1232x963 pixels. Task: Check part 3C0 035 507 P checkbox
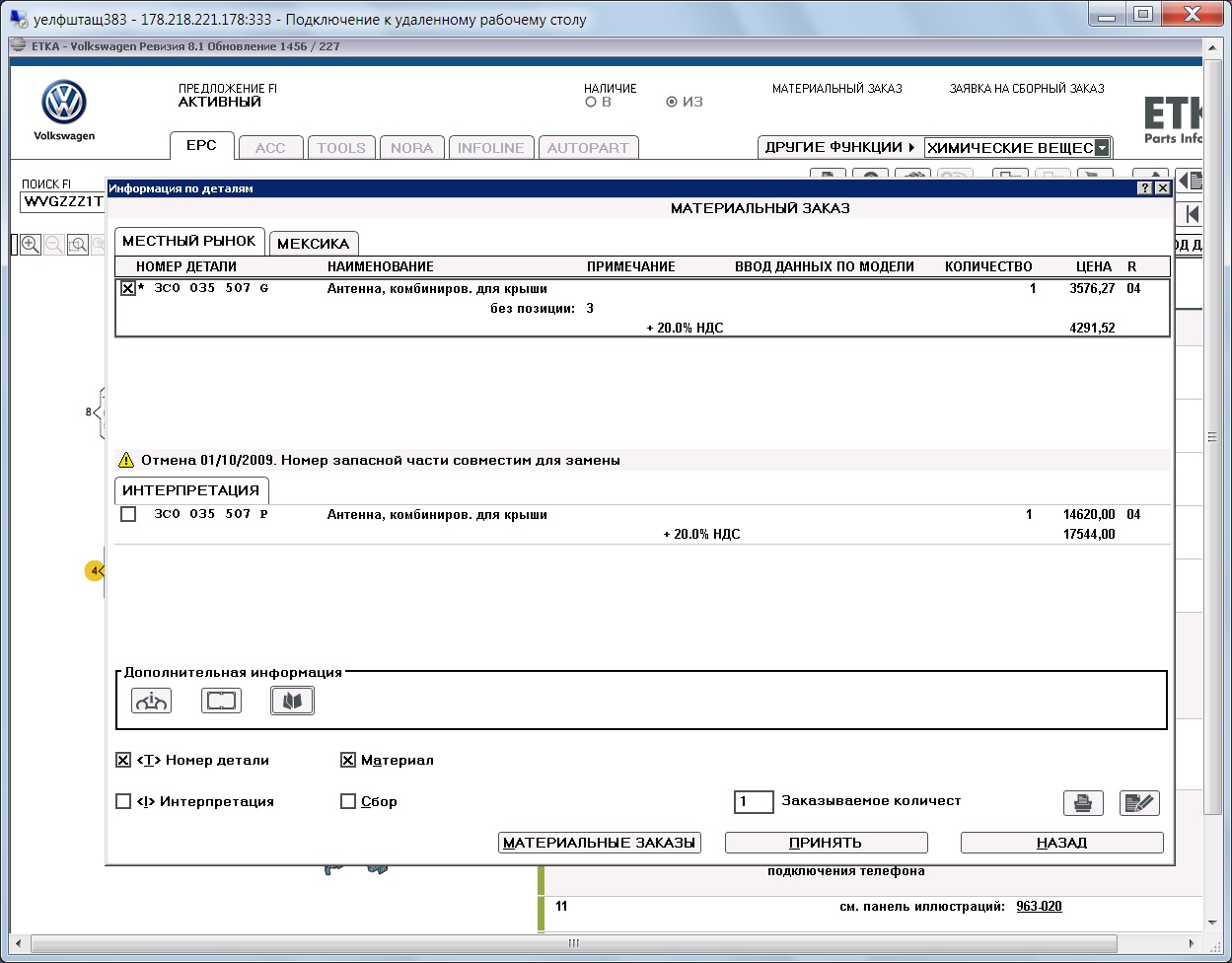(x=128, y=514)
